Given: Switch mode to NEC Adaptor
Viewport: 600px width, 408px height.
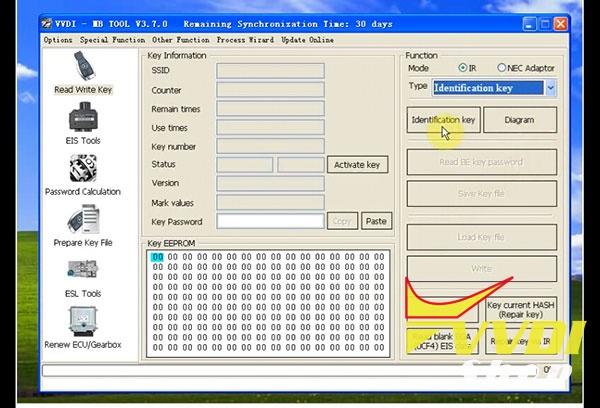Looking at the screenshot, I should click(502, 68).
